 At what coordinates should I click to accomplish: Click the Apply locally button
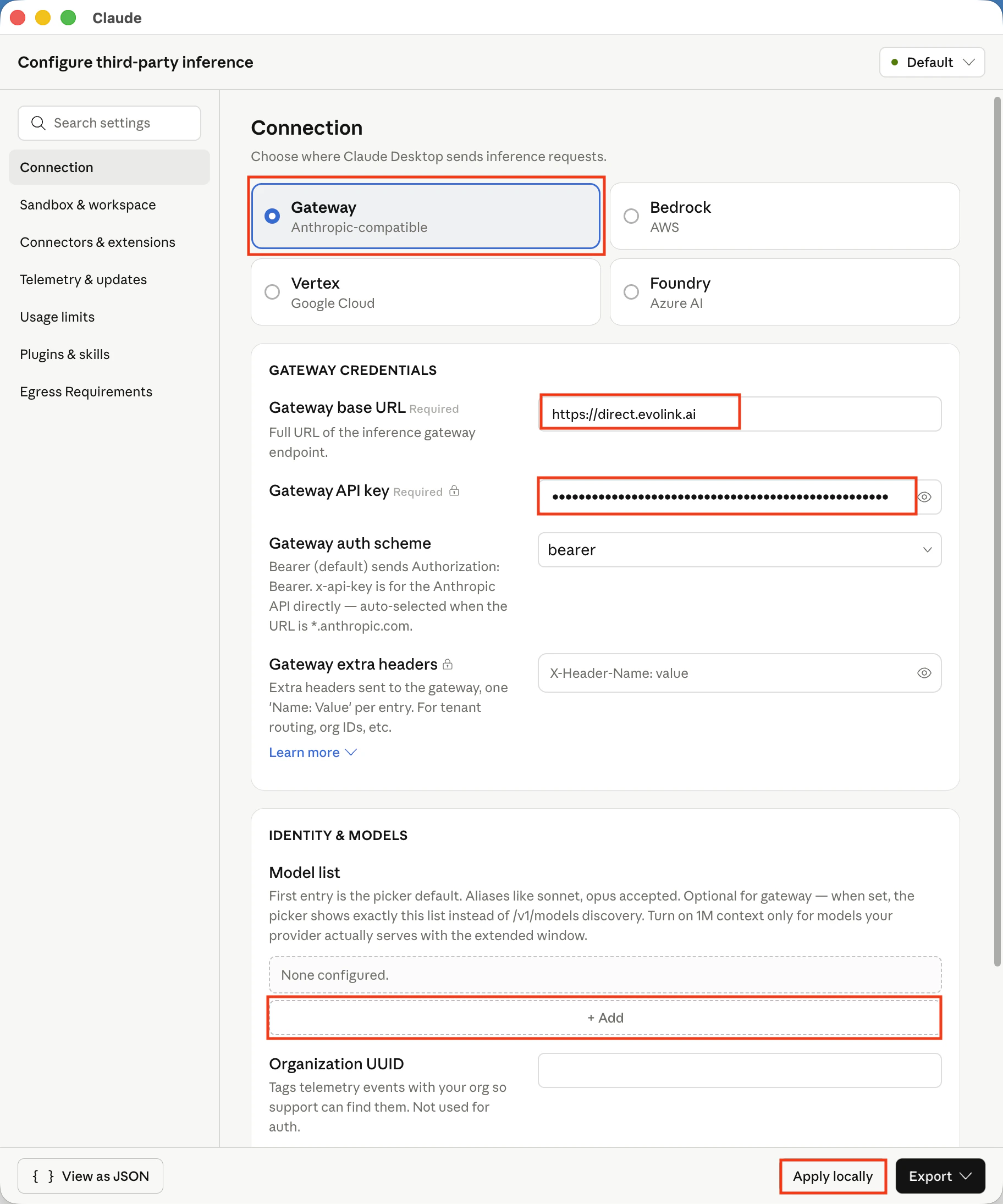[x=833, y=1176]
